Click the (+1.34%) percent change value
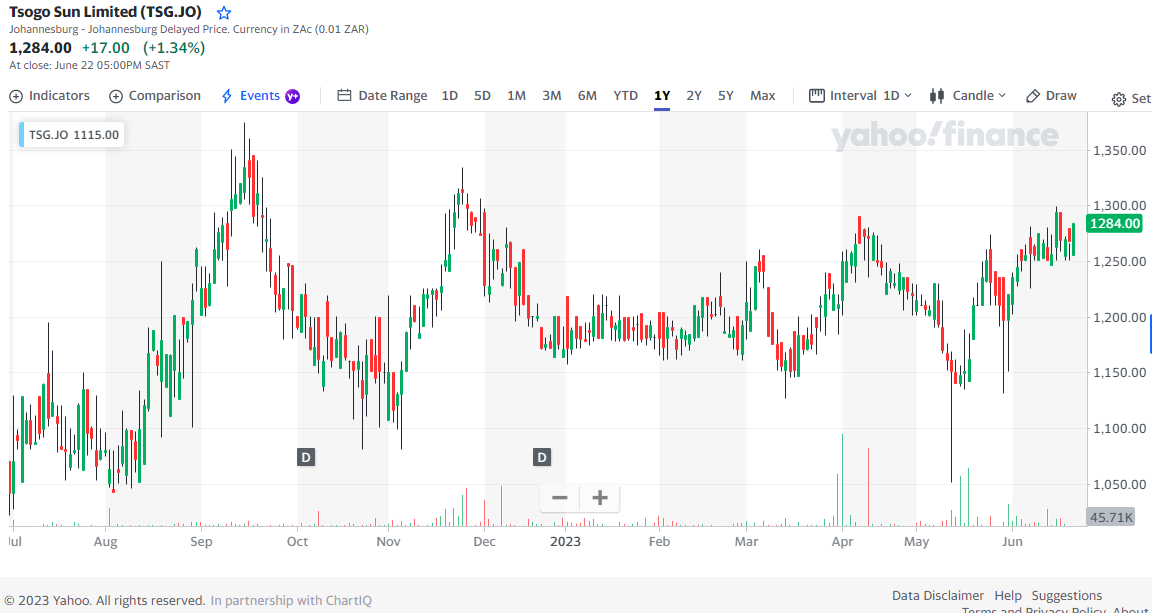This screenshot has width=1152, height=613. point(173,48)
